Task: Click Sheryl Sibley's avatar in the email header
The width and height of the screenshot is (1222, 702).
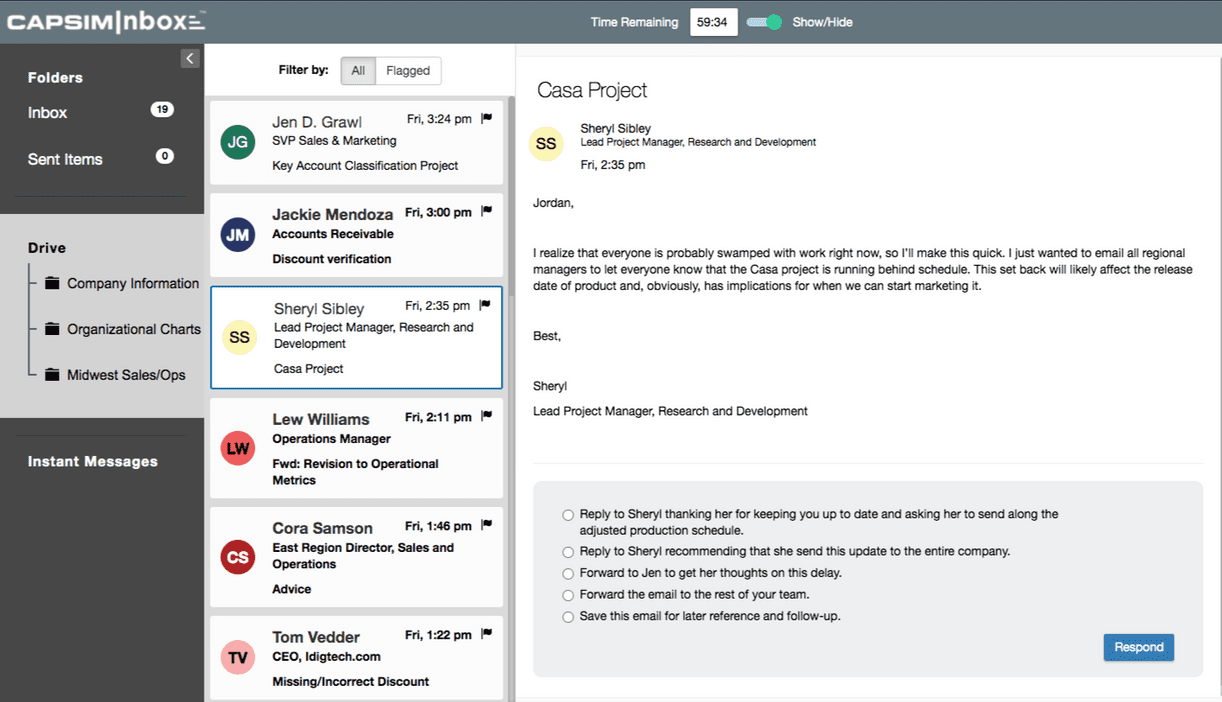Action: (546, 144)
